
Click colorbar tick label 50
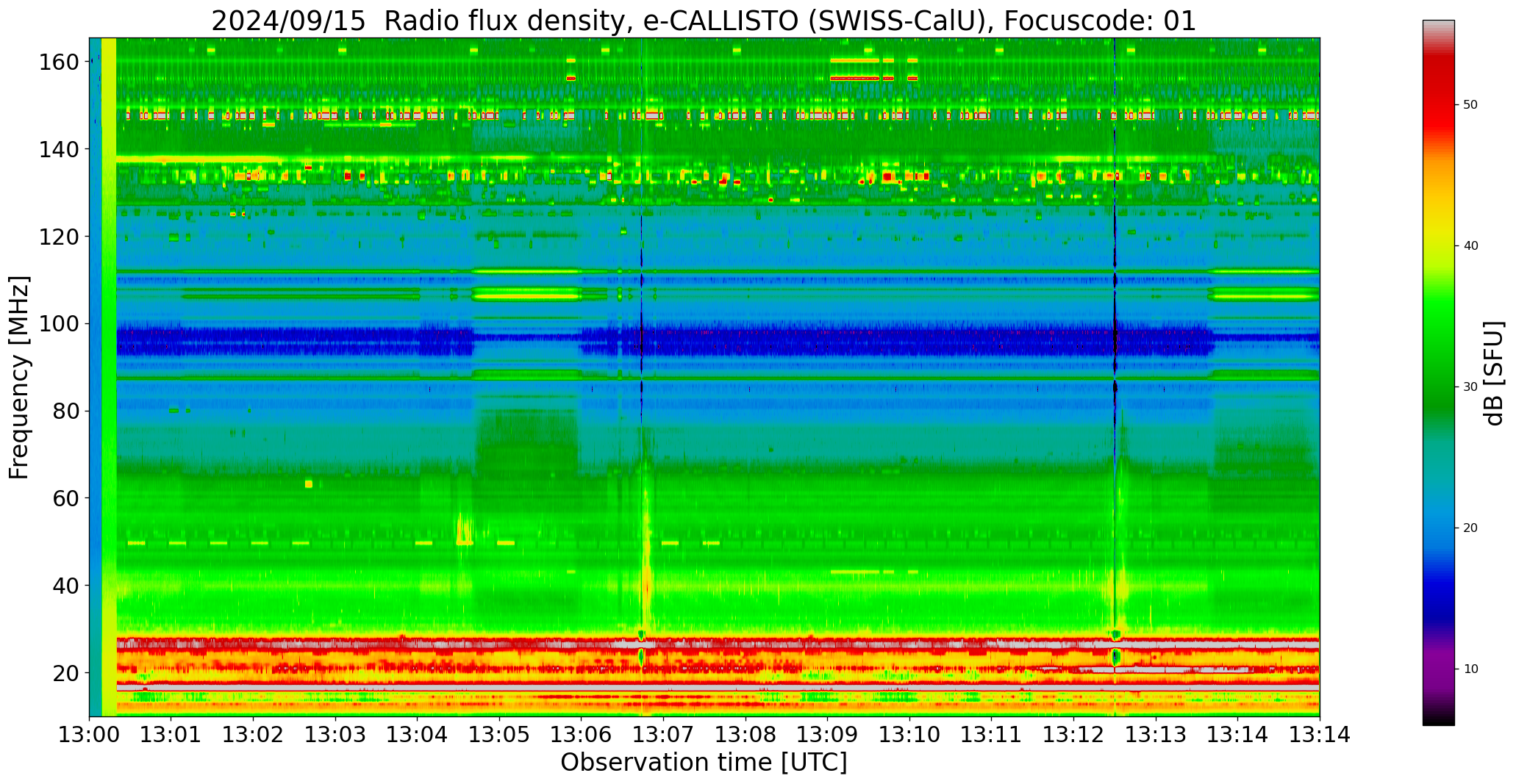coord(1470,105)
